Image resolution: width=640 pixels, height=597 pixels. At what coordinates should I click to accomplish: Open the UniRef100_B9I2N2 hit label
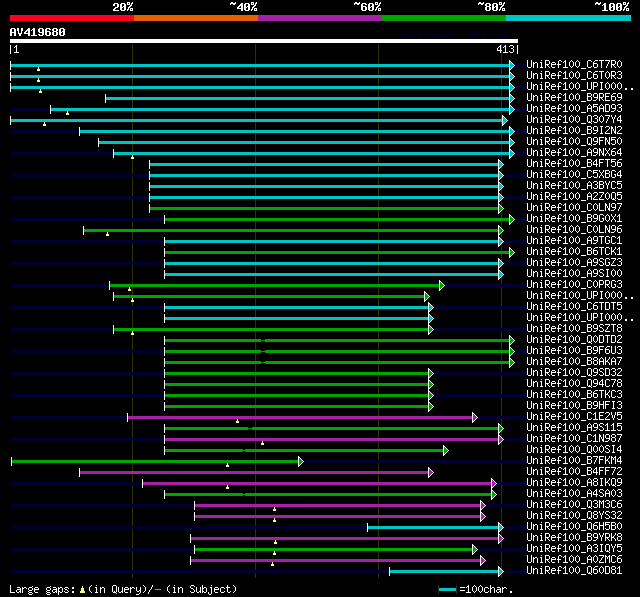(574, 131)
